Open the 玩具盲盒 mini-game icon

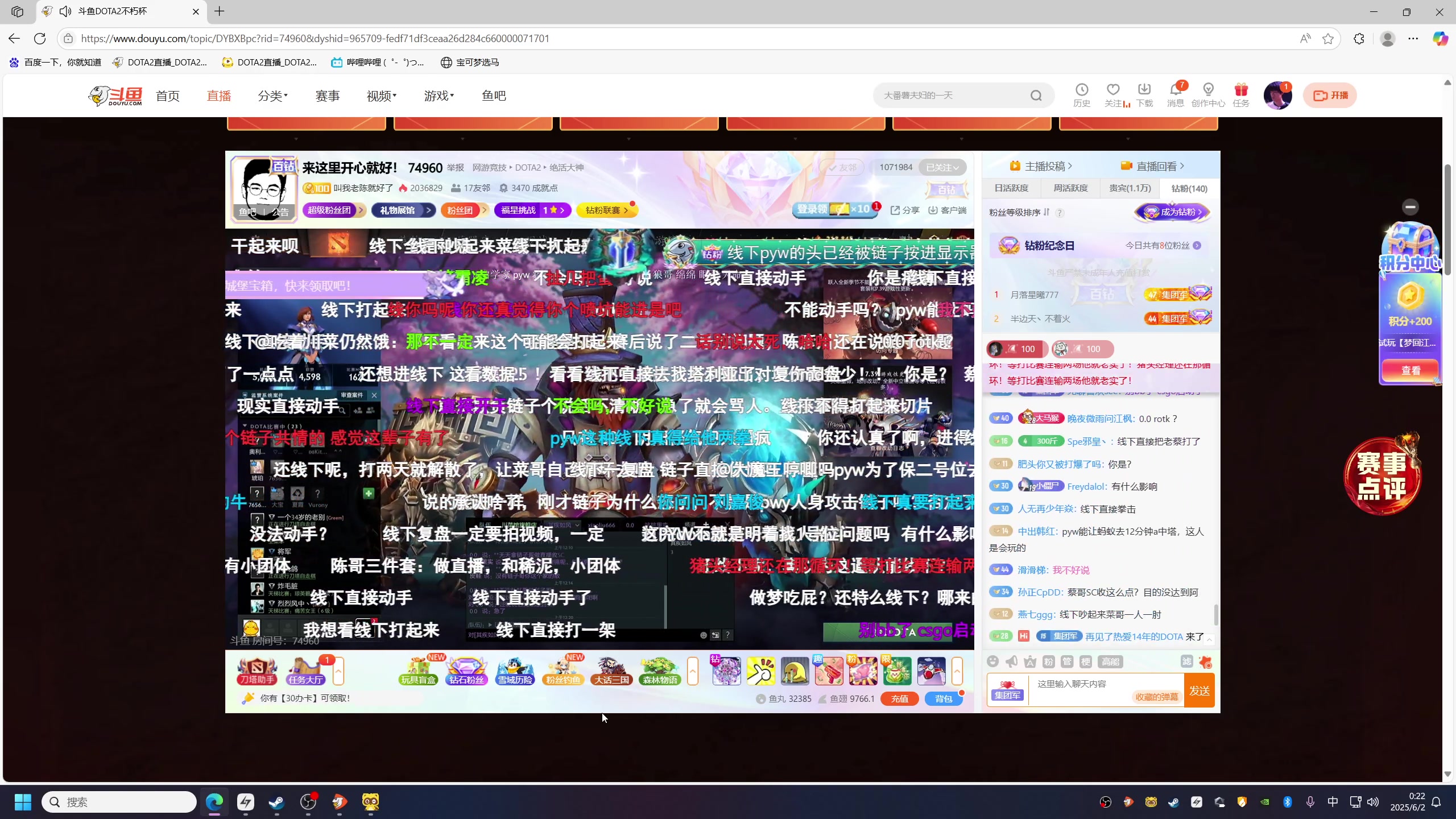point(419,671)
